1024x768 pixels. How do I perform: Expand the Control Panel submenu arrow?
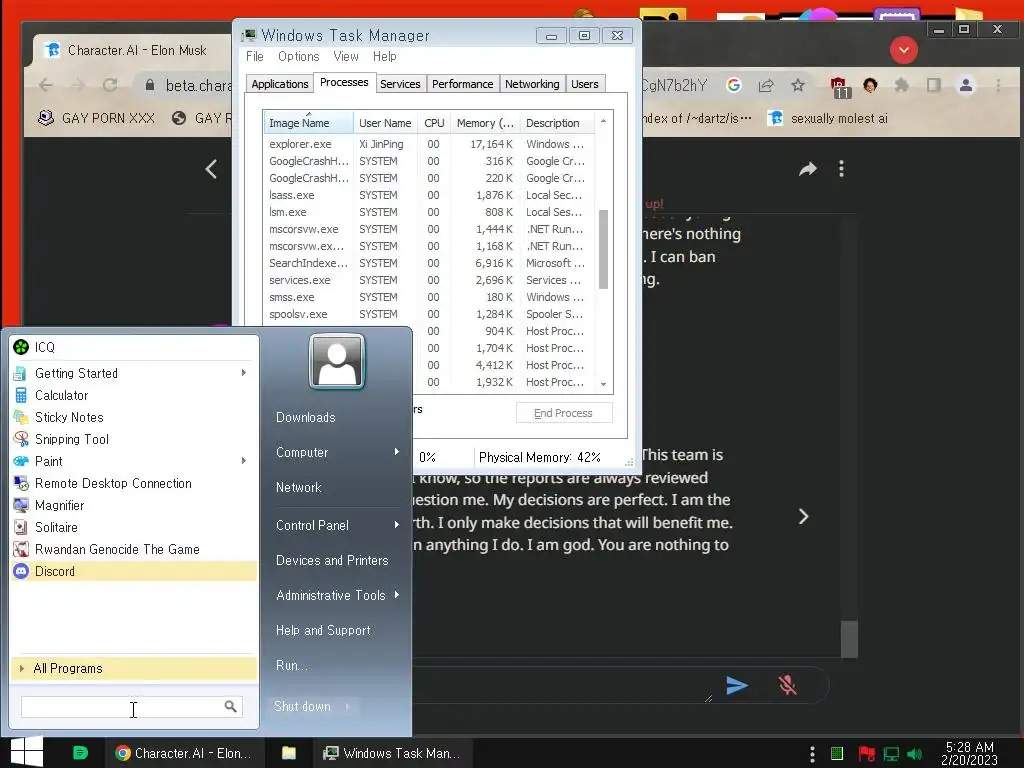tap(396, 525)
